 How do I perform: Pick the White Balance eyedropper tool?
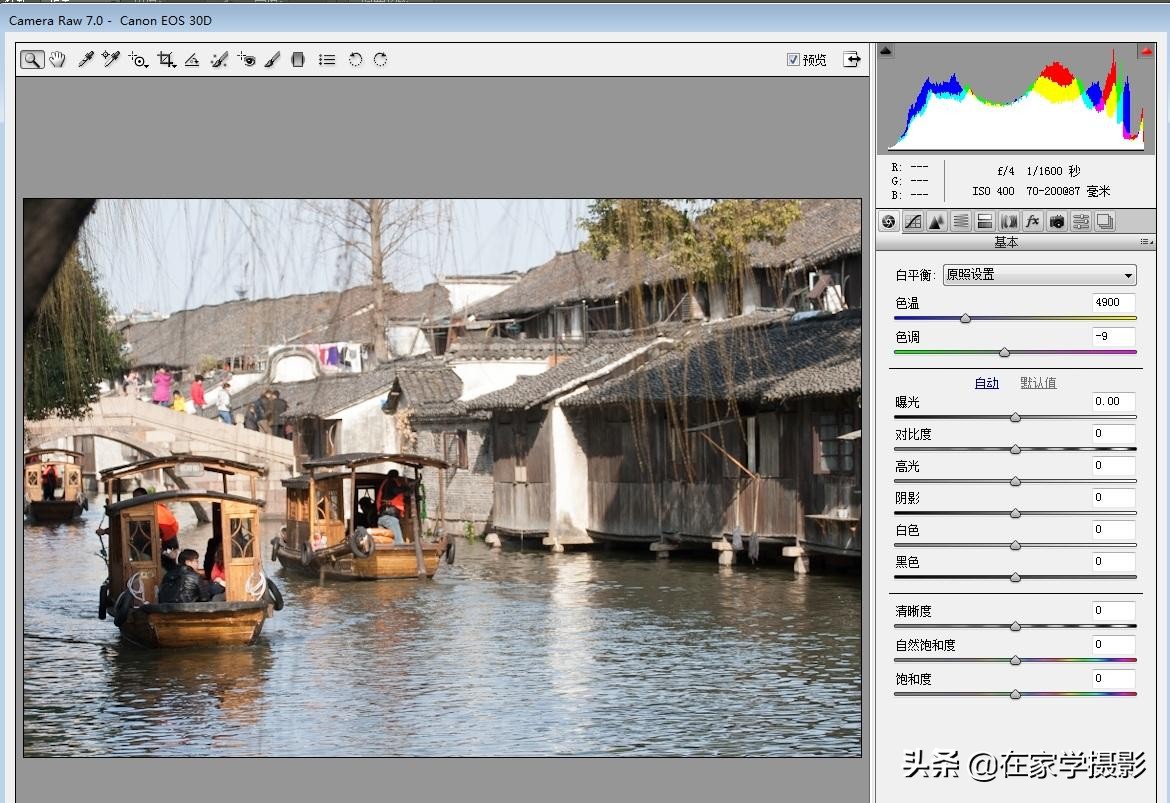[86, 60]
